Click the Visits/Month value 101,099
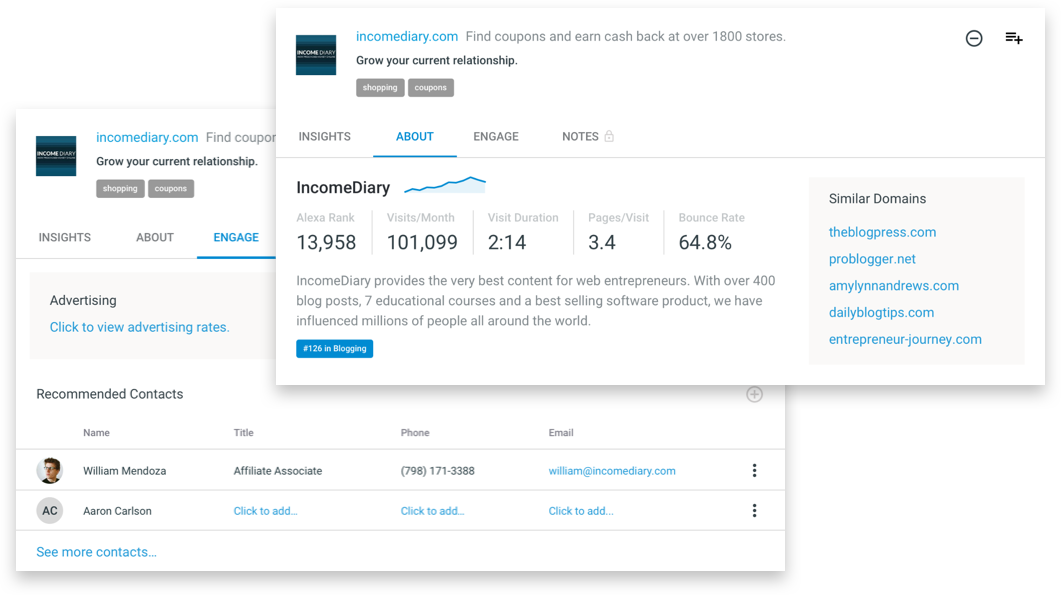Viewport: 1061px width, 595px height. (x=422, y=242)
